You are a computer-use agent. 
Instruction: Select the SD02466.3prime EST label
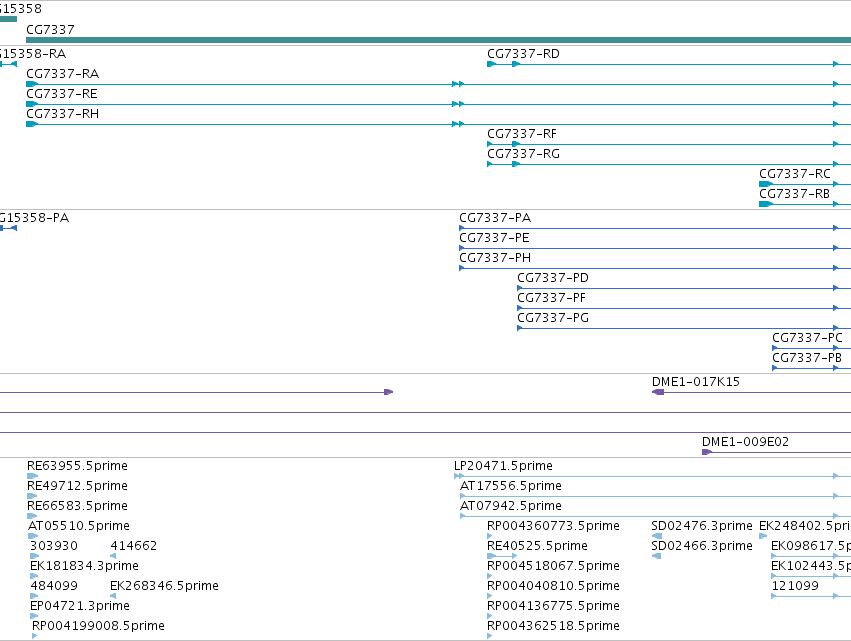(702, 546)
